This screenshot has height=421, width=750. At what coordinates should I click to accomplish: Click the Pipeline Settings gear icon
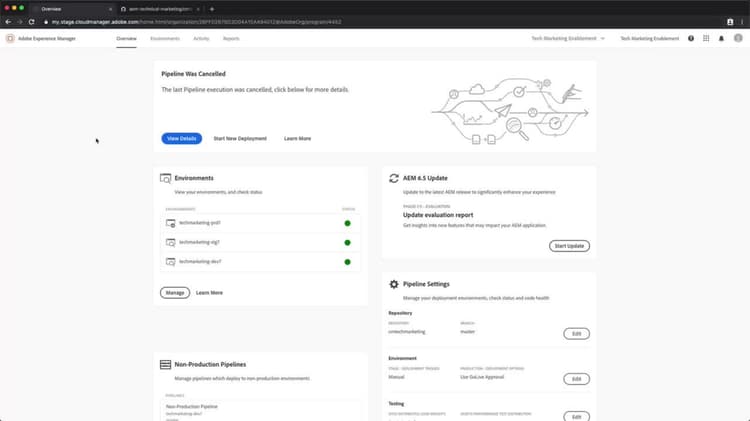(x=394, y=284)
